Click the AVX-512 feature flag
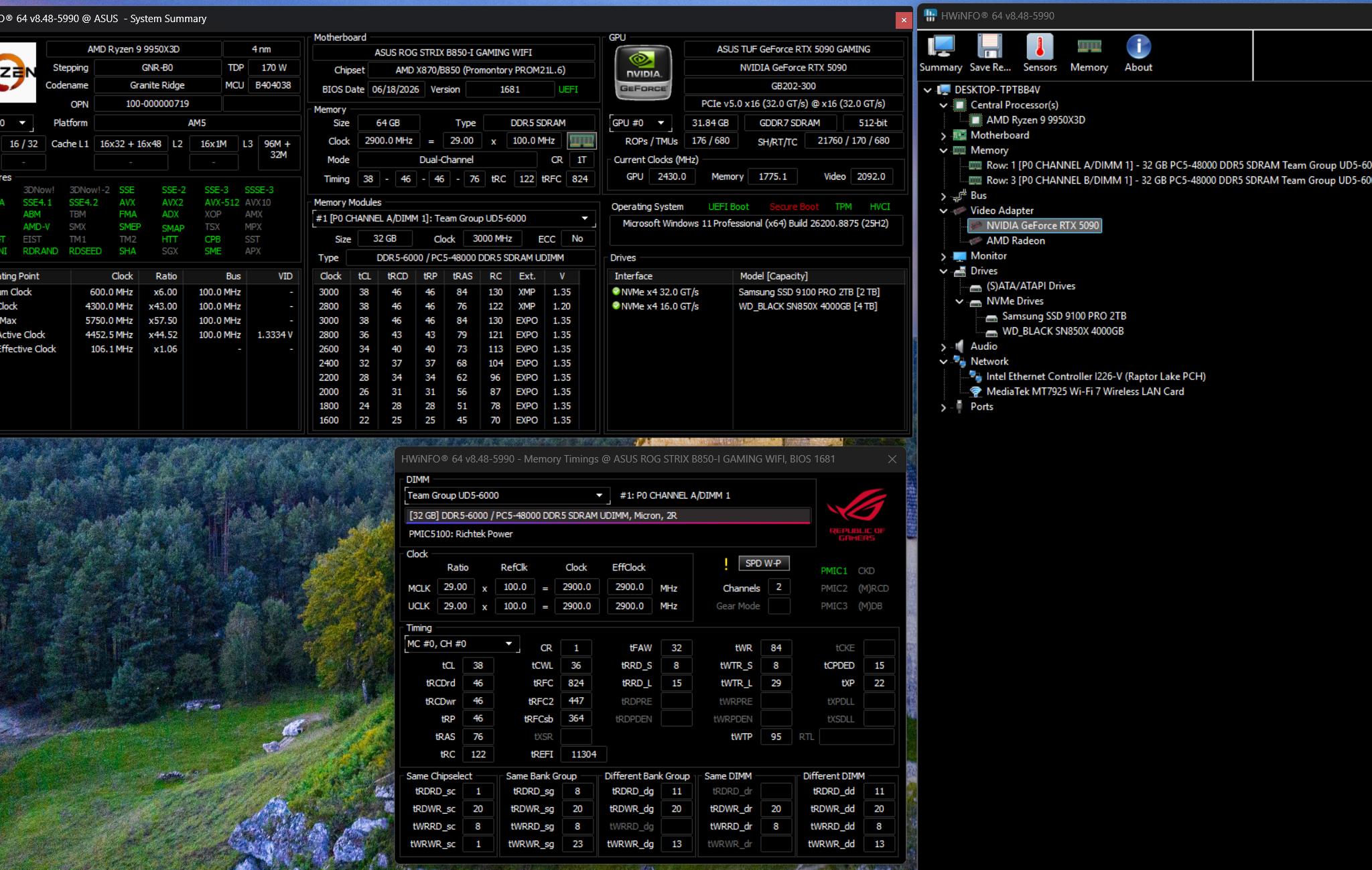This screenshot has width=1372, height=870. (x=222, y=202)
